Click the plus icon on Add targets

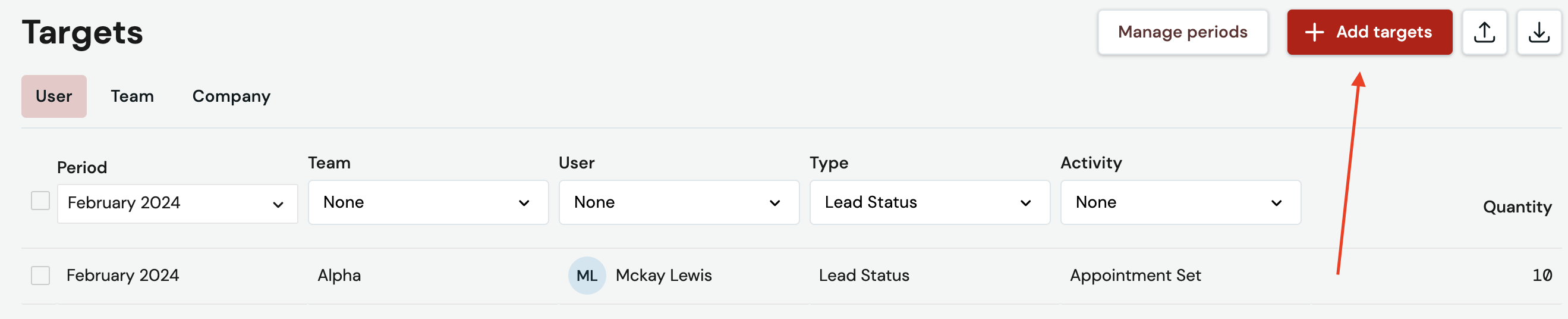1314,32
